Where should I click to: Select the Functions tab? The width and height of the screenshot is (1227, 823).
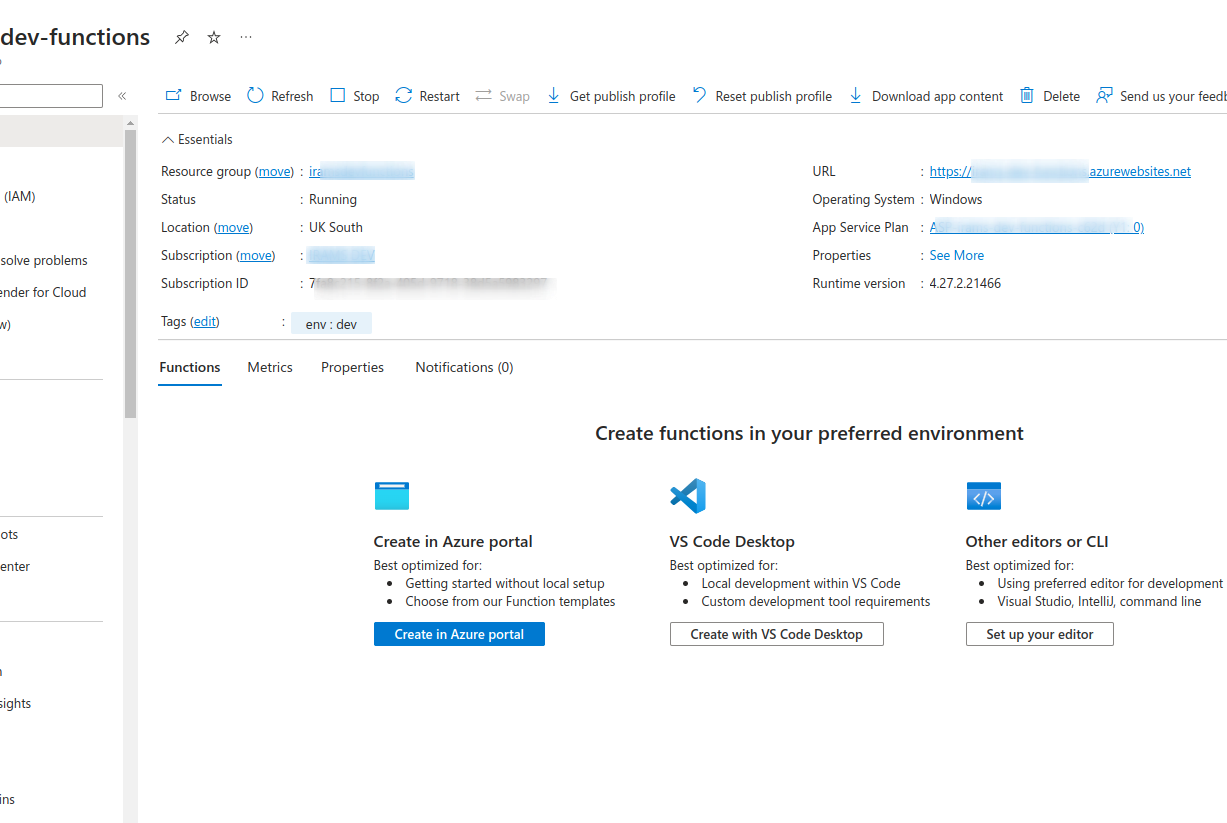[x=190, y=368]
